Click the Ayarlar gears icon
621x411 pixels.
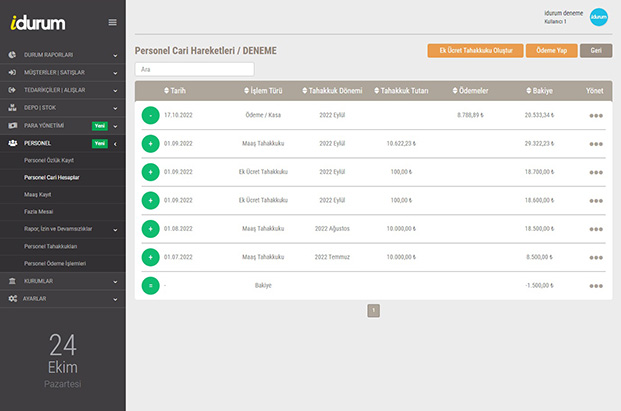click(x=13, y=299)
